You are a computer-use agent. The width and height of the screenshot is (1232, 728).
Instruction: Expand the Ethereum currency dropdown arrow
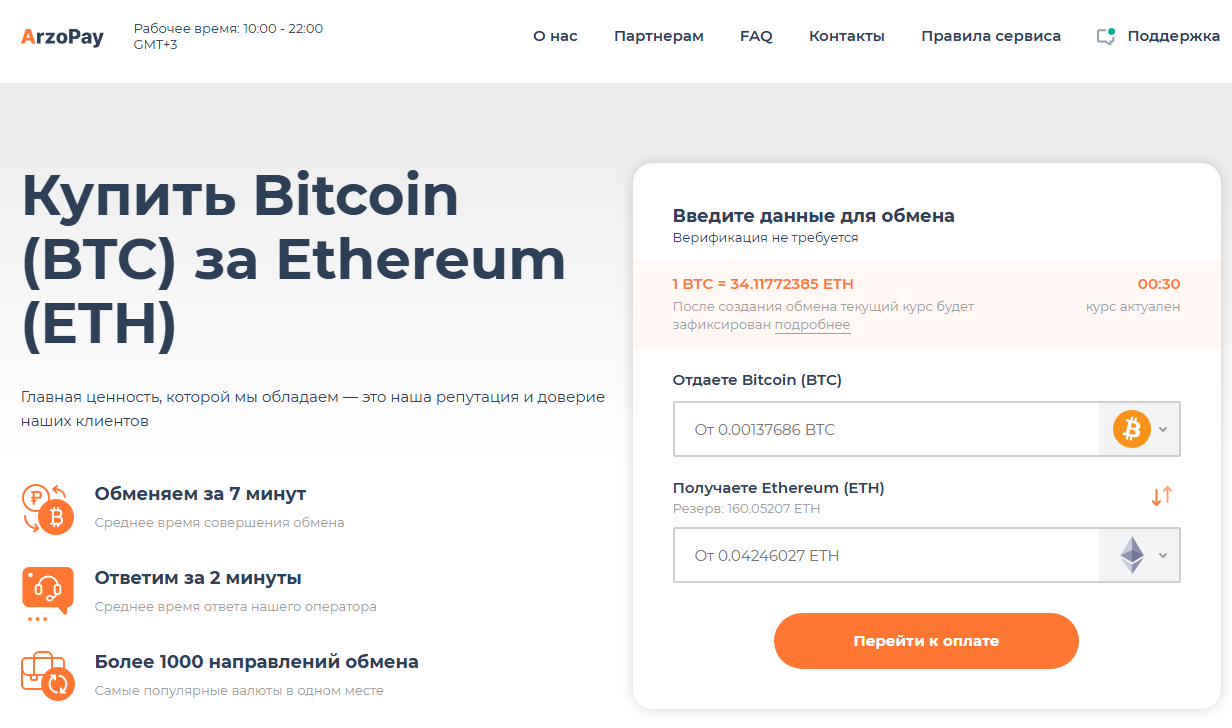(x=1162, y=556)
